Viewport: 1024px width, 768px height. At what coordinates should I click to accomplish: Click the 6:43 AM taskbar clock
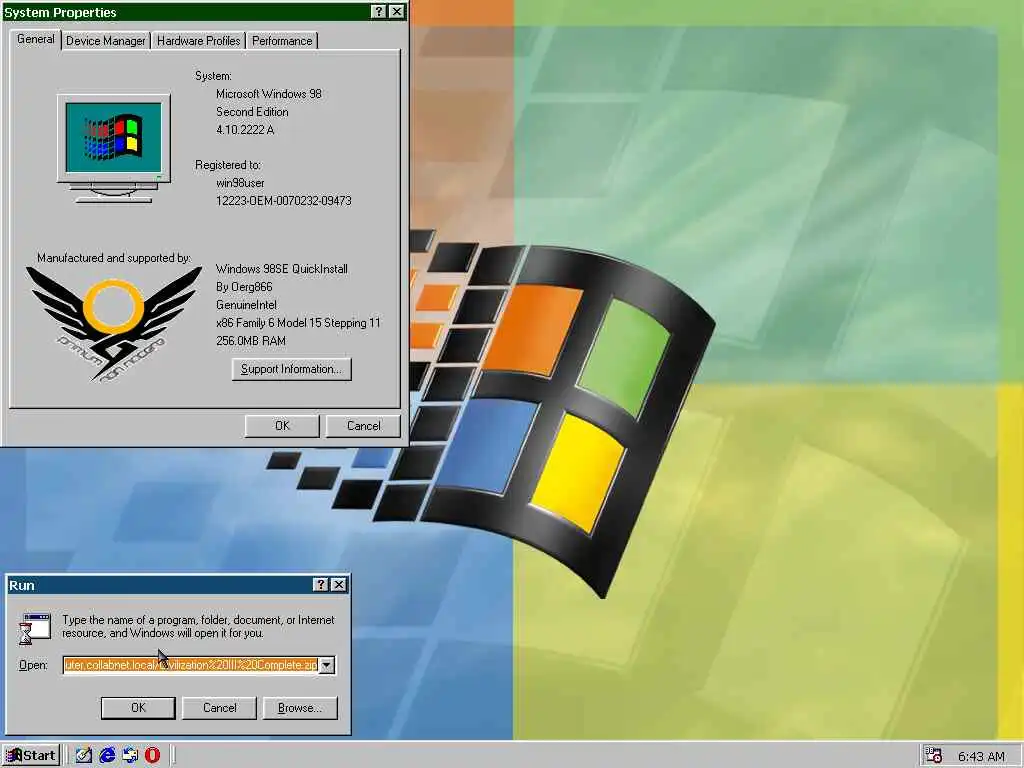pos(981,757)
